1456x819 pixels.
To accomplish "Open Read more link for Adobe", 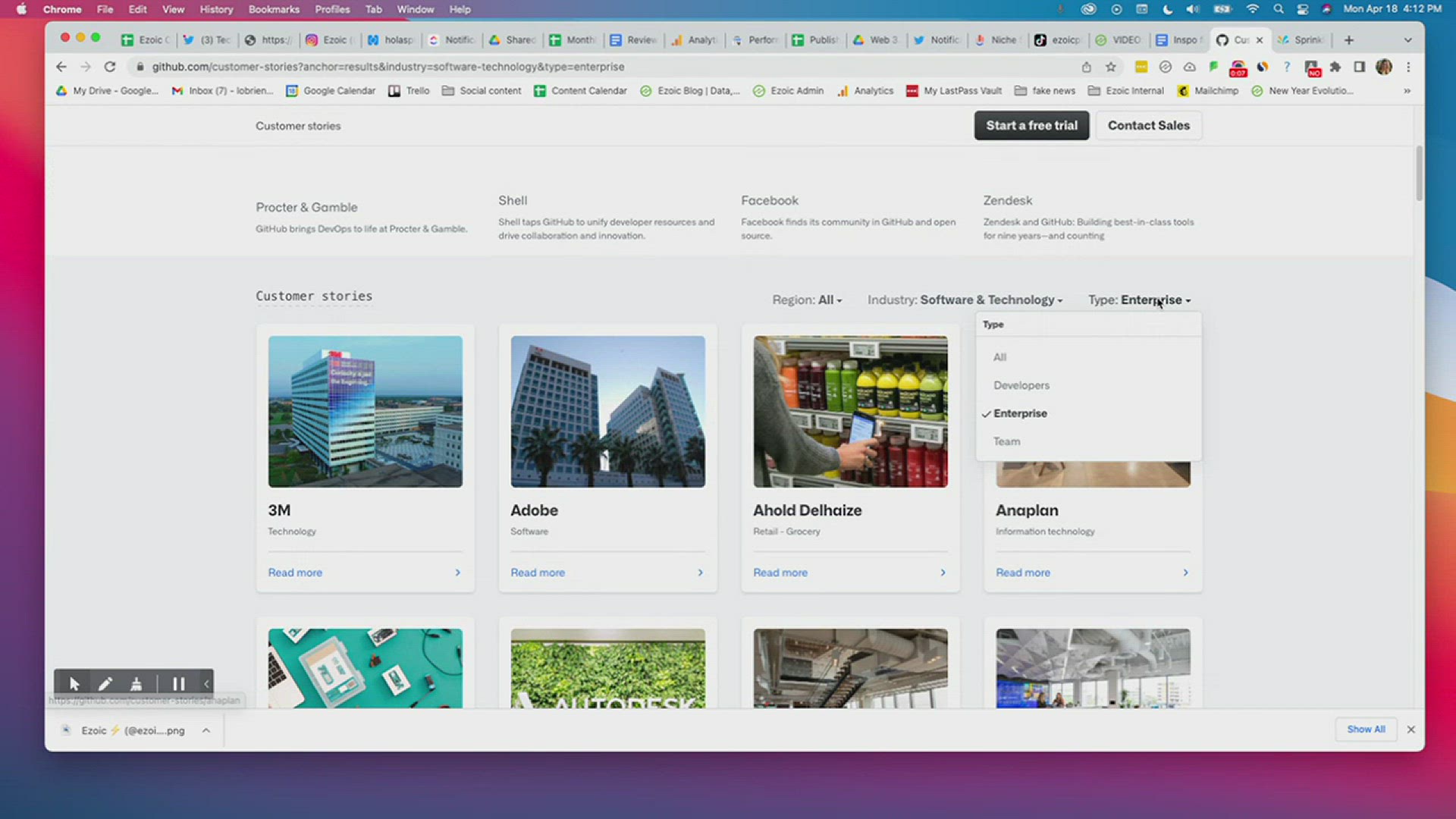I will coord(538,573).
